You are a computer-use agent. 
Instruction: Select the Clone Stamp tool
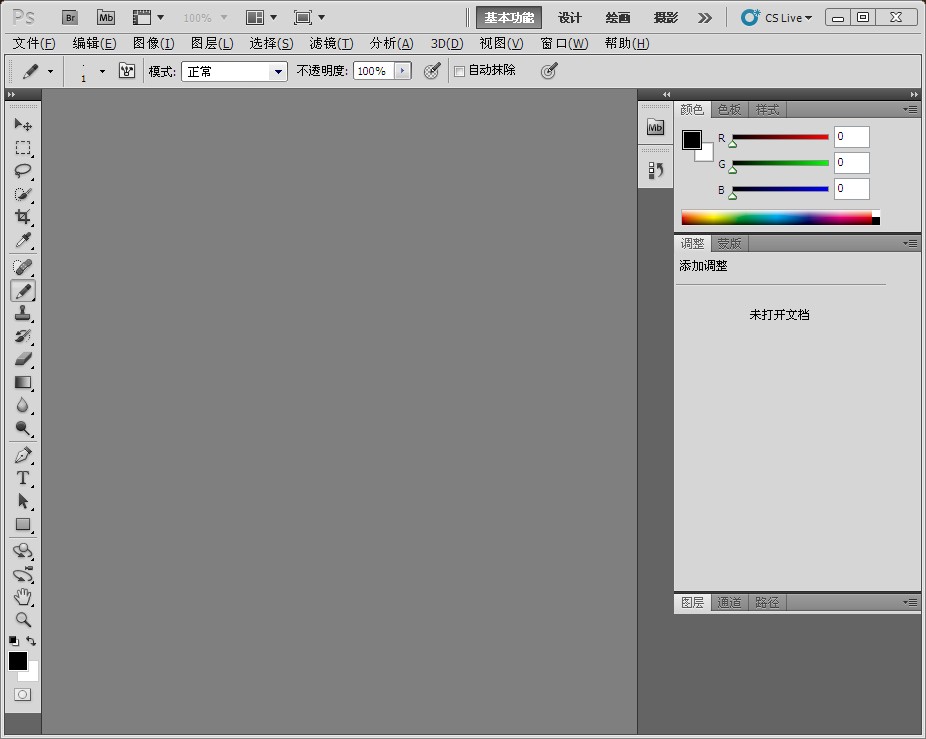click(23, 313)
